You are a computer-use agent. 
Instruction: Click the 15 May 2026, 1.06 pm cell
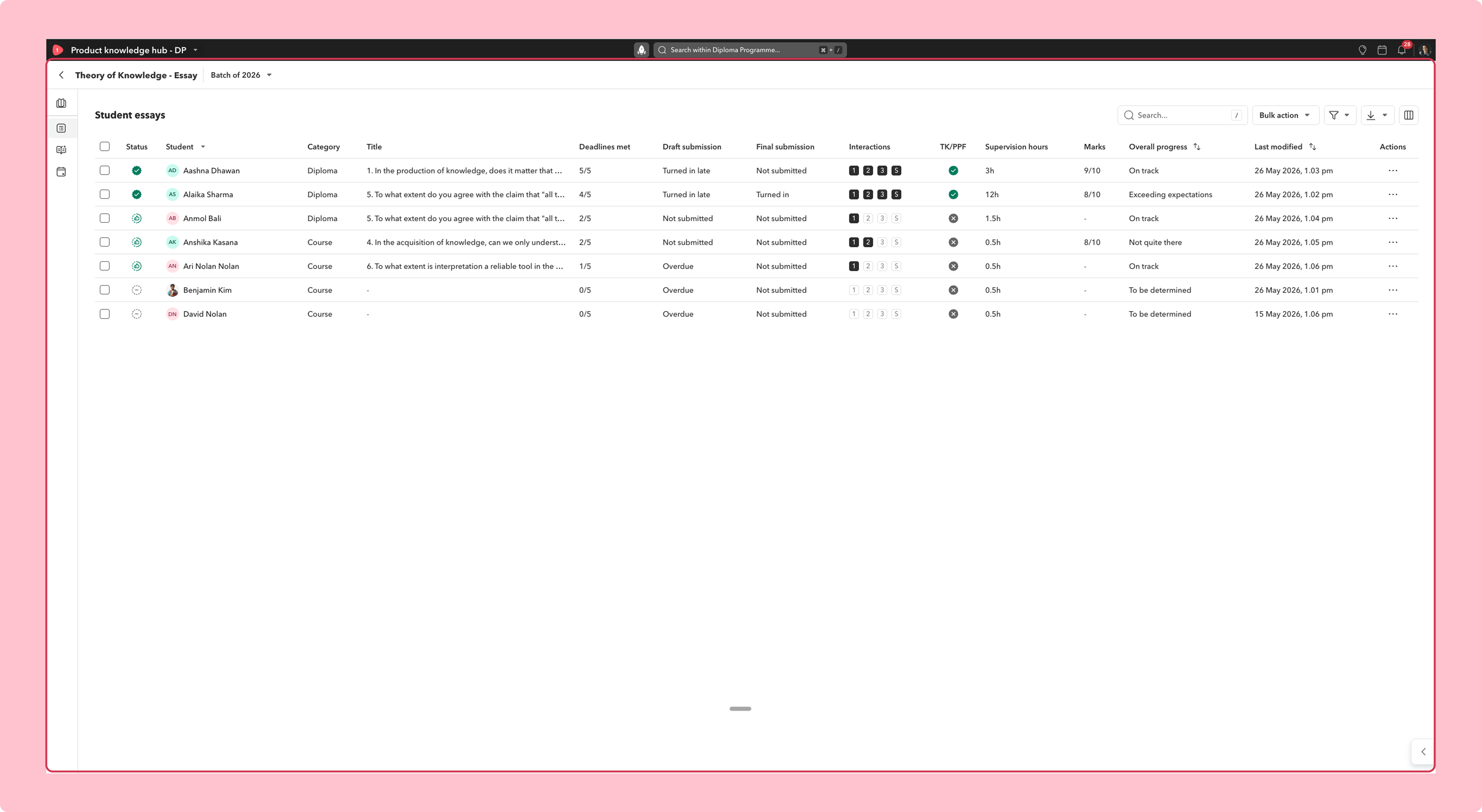1293,314
